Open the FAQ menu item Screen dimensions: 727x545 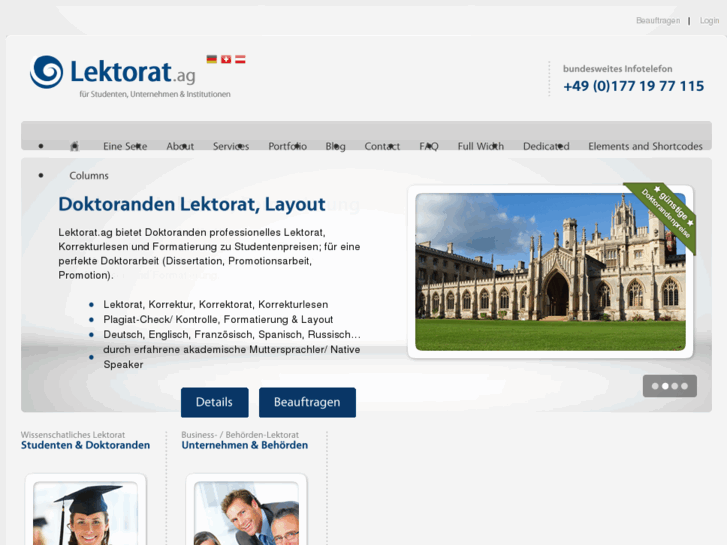click(429, 146)
